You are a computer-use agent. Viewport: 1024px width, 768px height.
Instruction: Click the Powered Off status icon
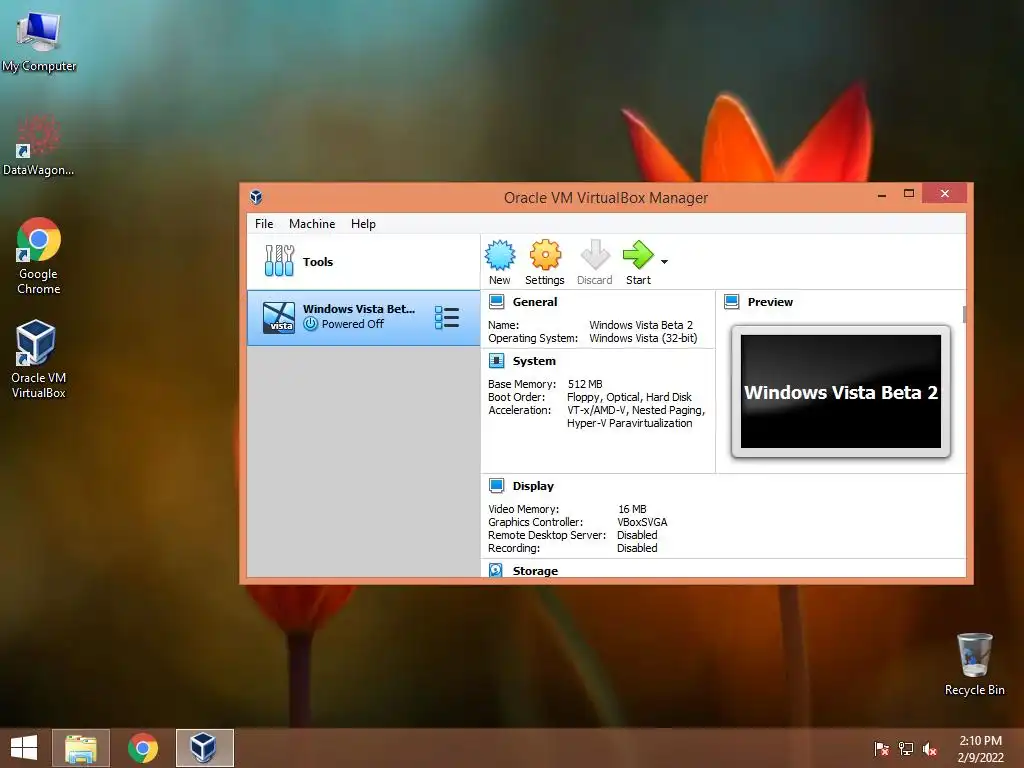pos(311,324)
